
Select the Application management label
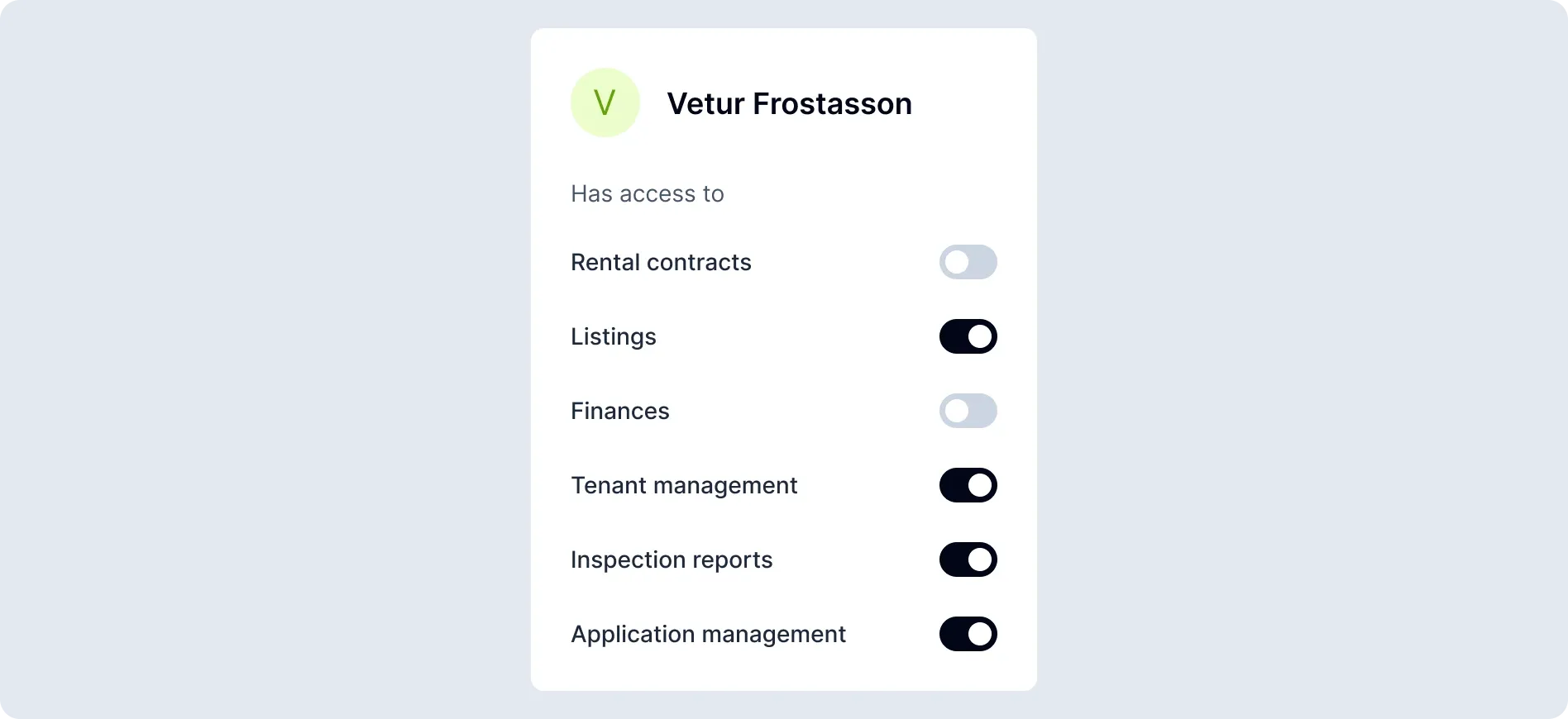pyautogui.click(x=708, y=635)
